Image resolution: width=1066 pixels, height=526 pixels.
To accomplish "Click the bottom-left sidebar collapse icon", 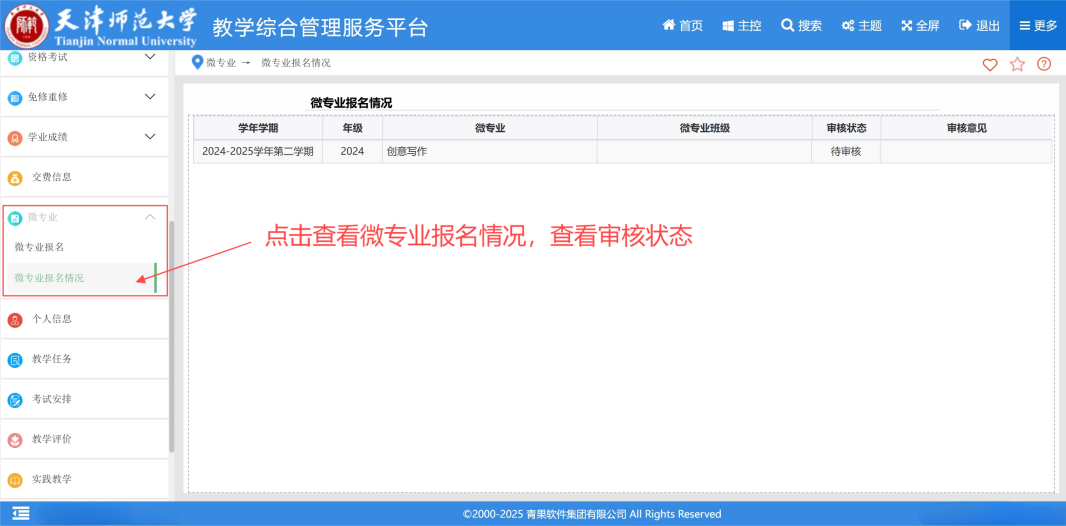I will tap(21, 513).
